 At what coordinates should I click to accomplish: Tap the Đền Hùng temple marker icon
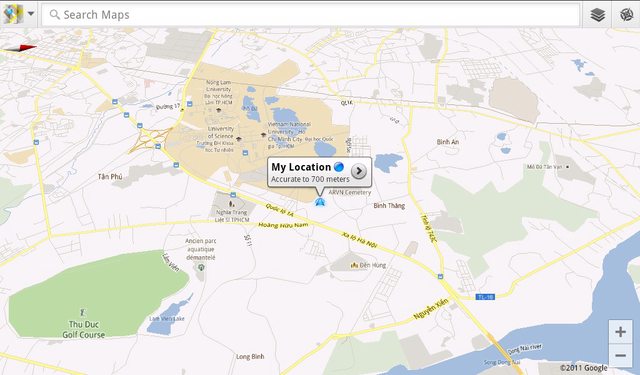pos(354,265)
